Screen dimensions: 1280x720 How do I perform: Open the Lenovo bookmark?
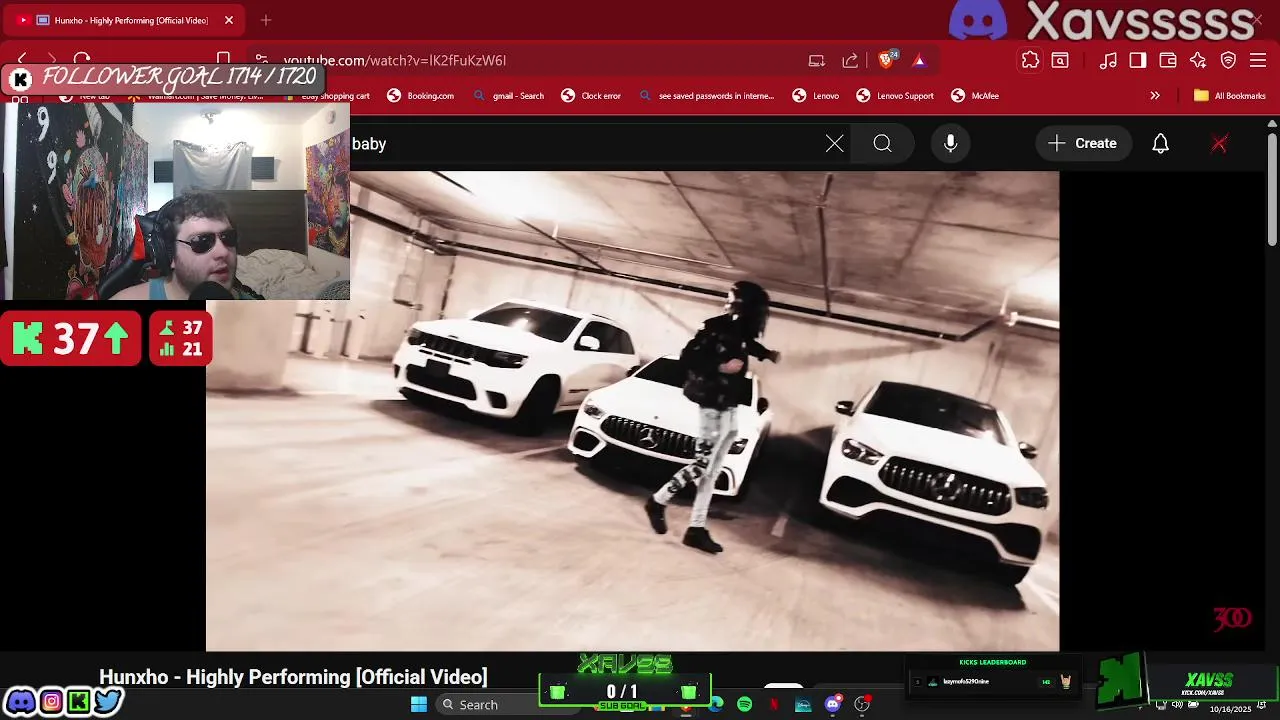tap(816, 96)
